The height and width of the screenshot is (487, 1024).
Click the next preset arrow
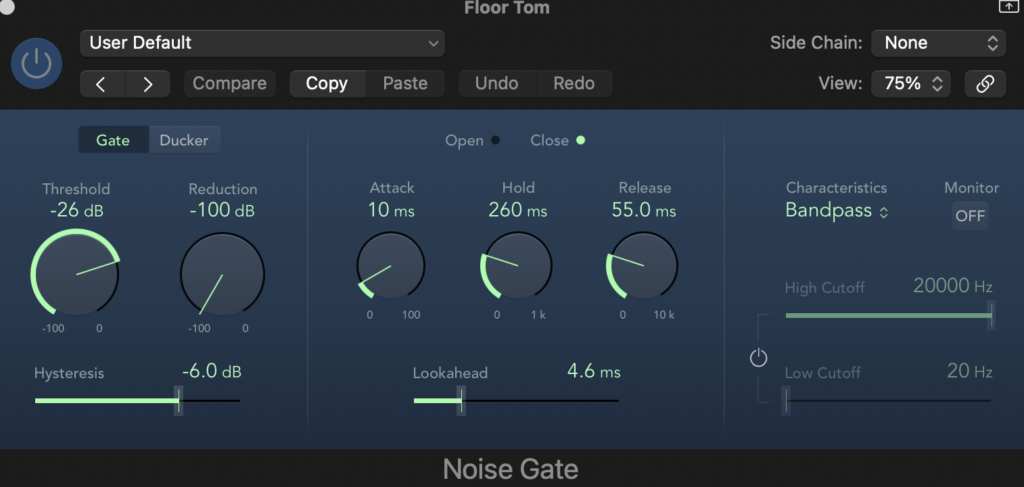148,84
